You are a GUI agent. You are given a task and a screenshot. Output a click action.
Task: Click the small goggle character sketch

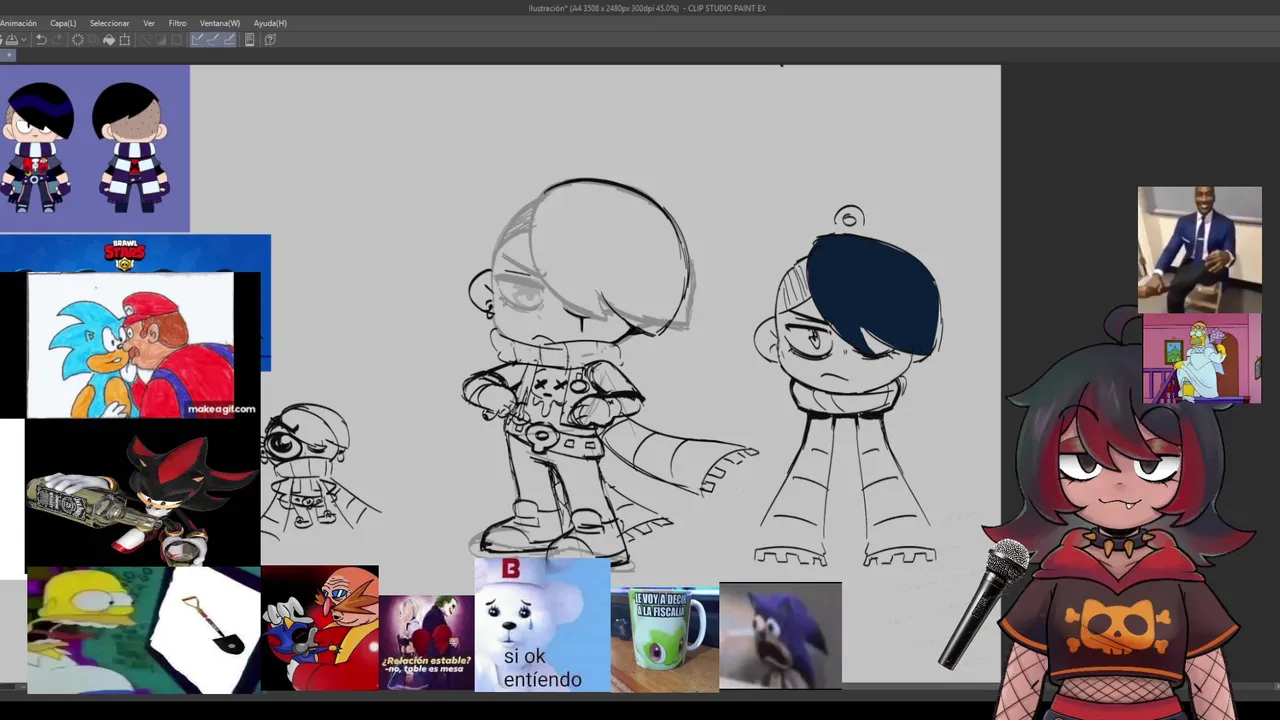coord(310,466)
